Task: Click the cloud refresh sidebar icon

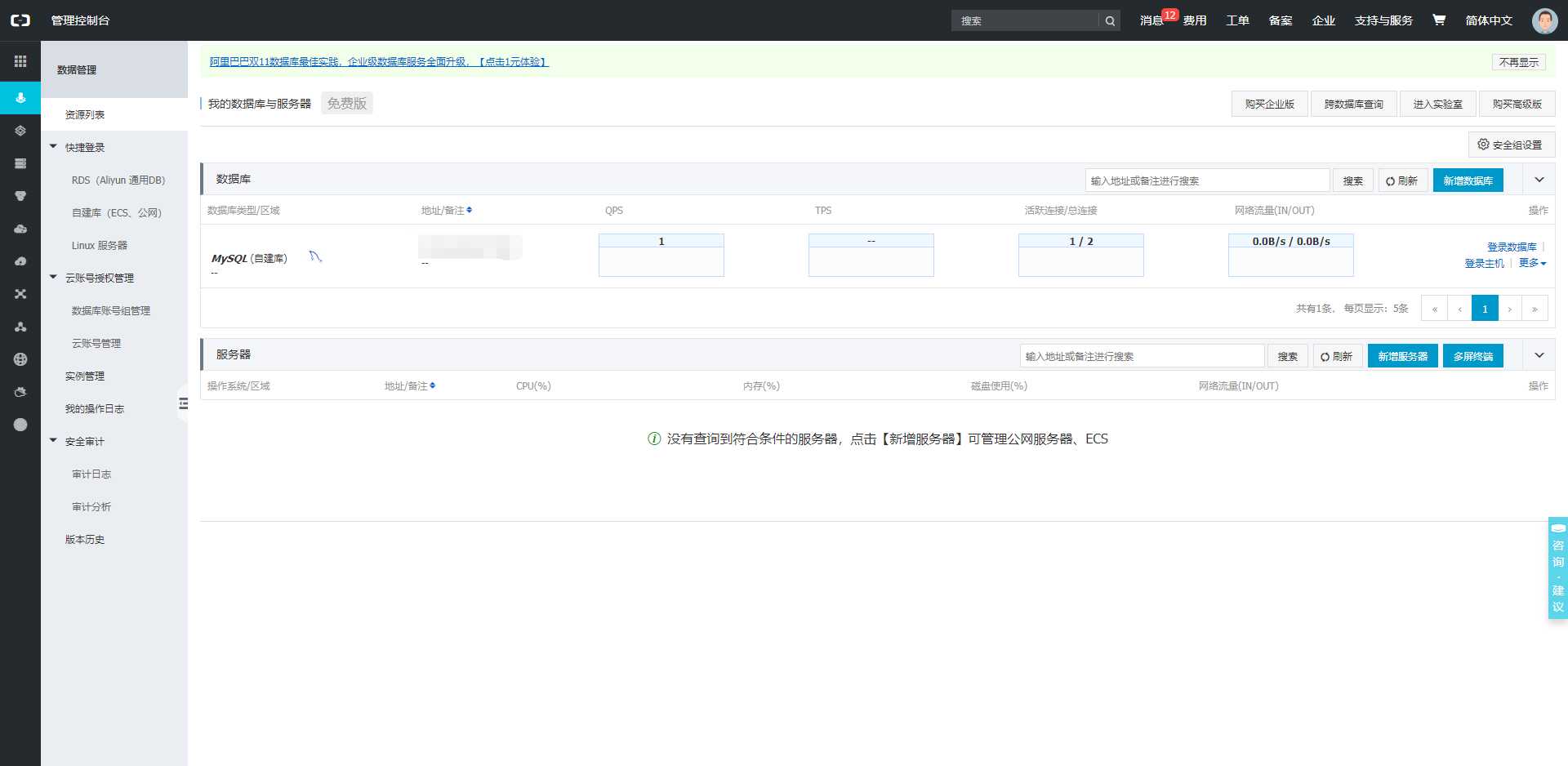Action: 20,392
